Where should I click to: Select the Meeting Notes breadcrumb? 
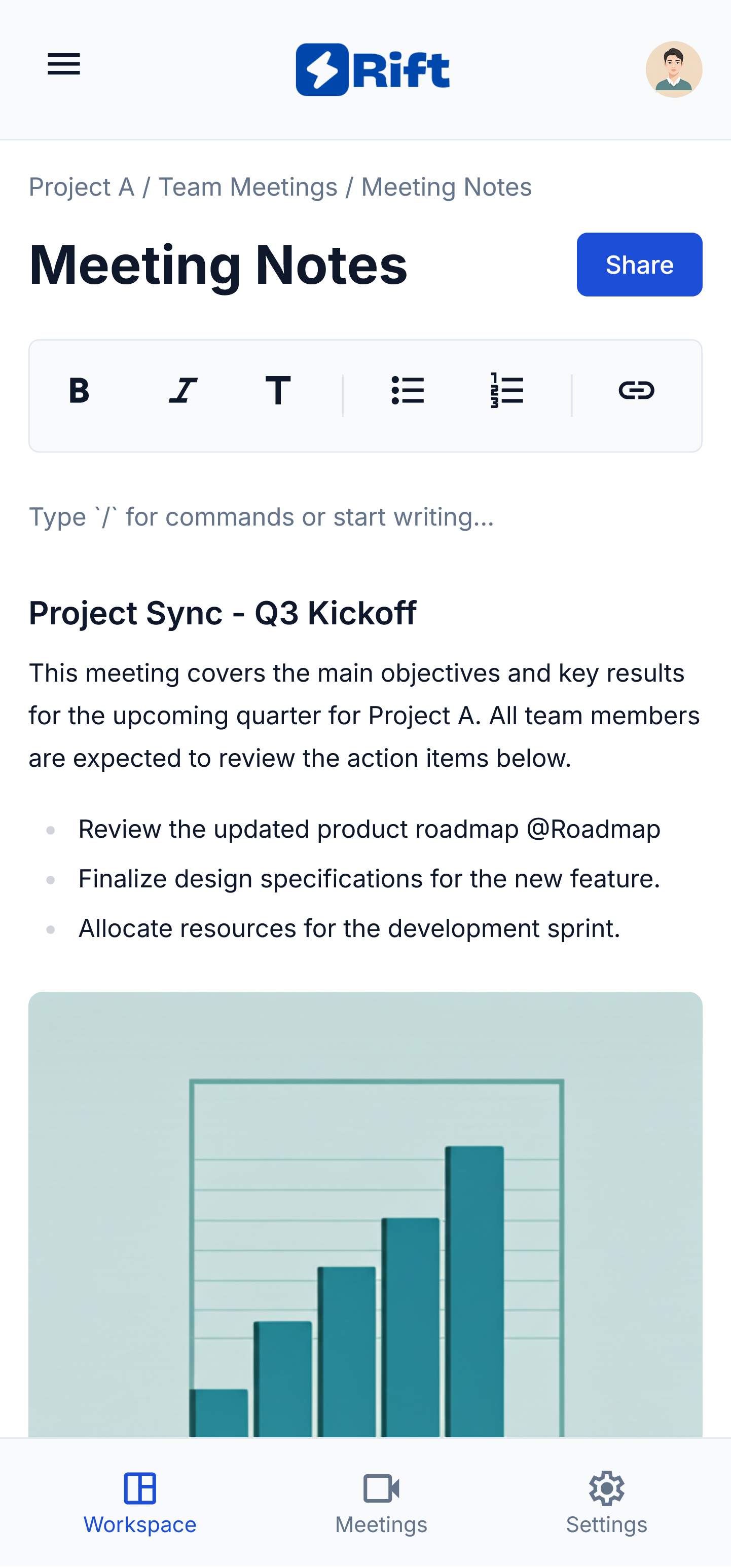click(446, 187)
